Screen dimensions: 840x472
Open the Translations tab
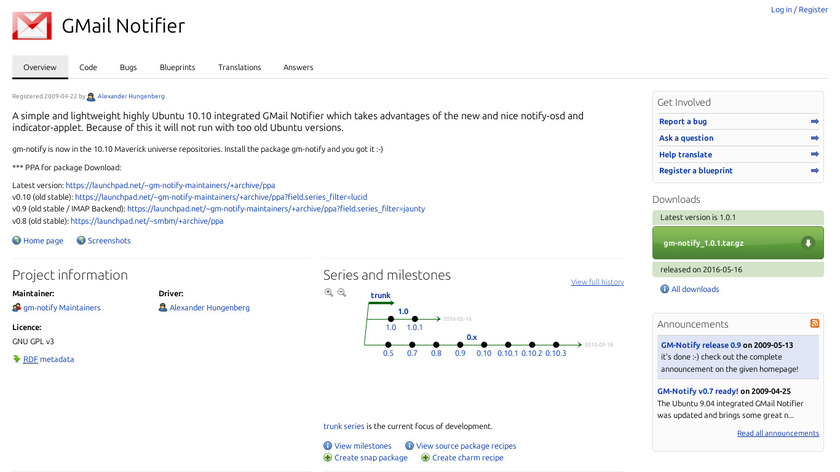(239, 67)
